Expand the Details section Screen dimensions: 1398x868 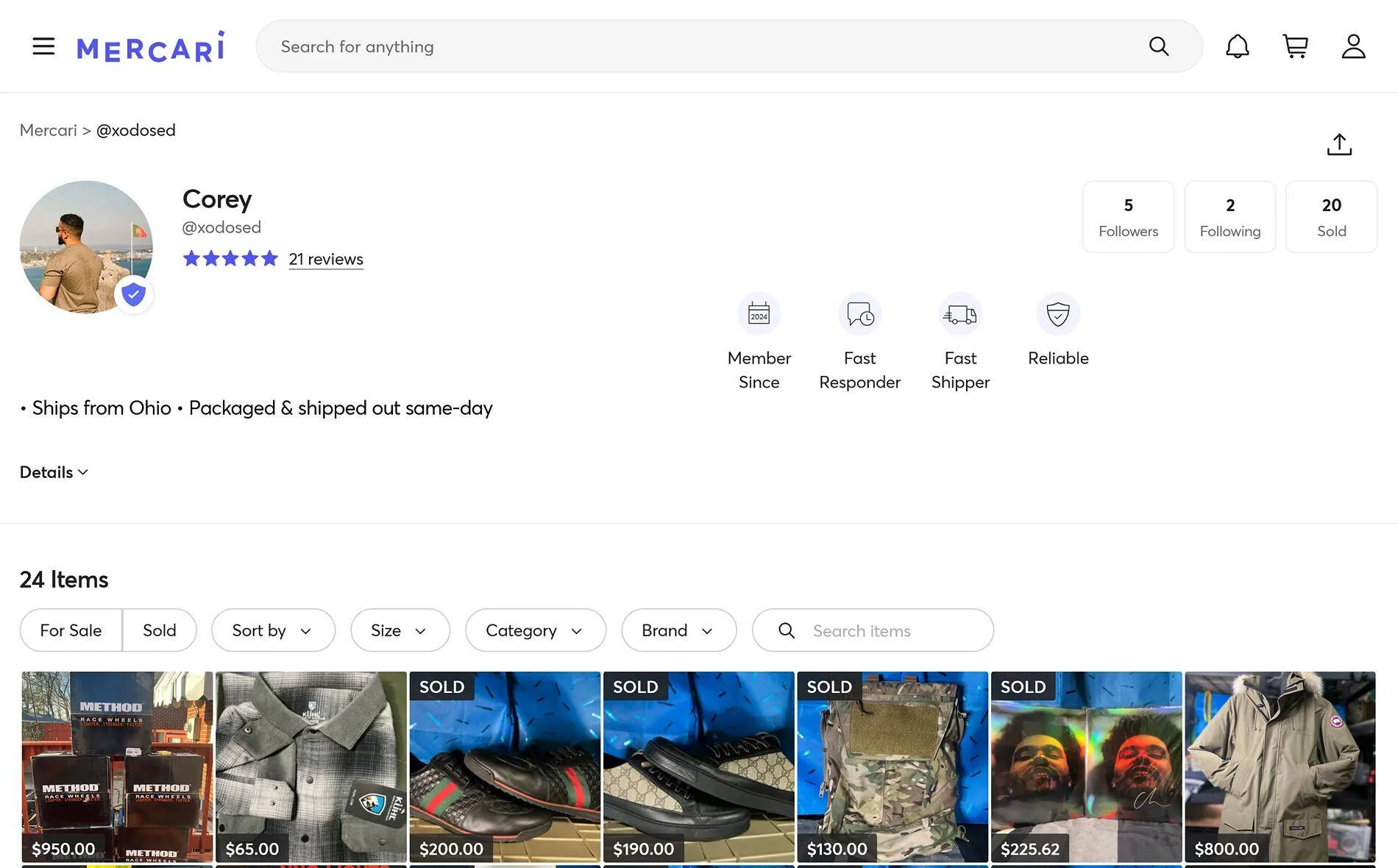[x=54, y=472]
